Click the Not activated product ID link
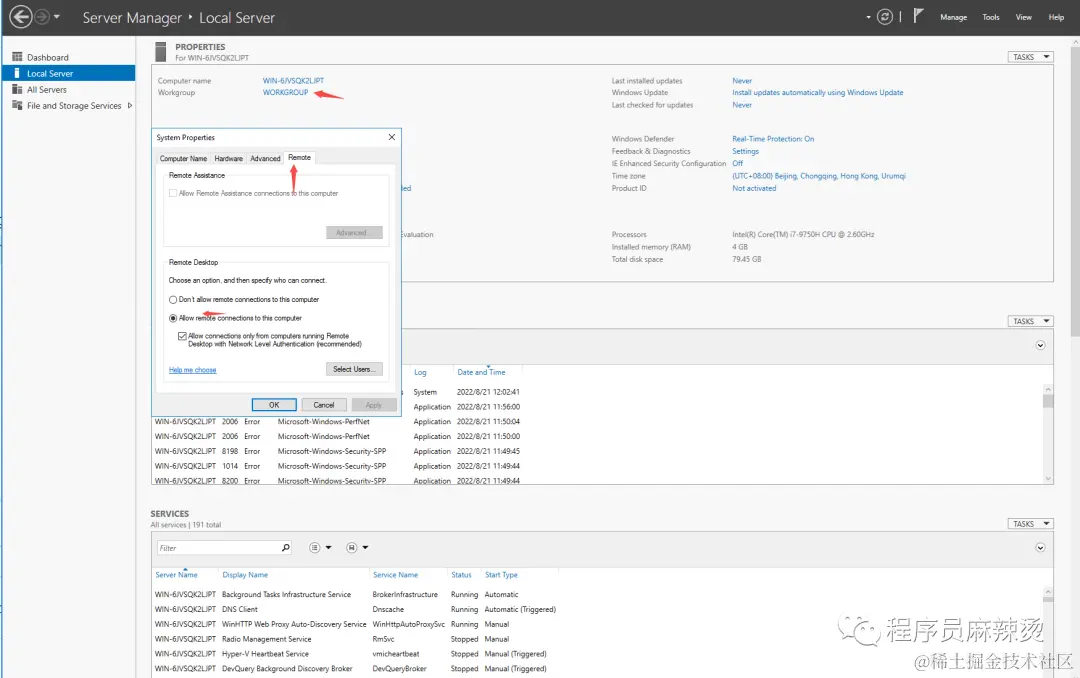Screen dimensions: 1080x678 [x=754, y=188]
